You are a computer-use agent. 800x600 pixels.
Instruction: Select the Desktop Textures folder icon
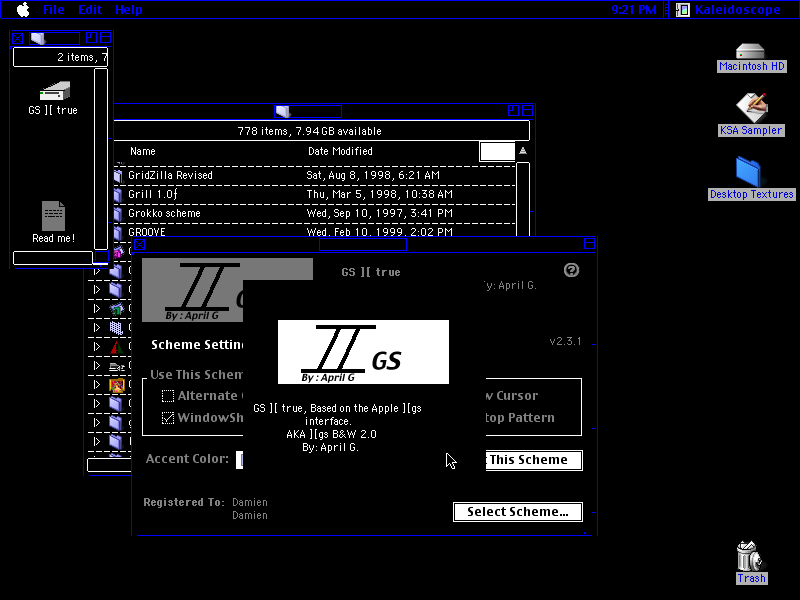point(748,172)
